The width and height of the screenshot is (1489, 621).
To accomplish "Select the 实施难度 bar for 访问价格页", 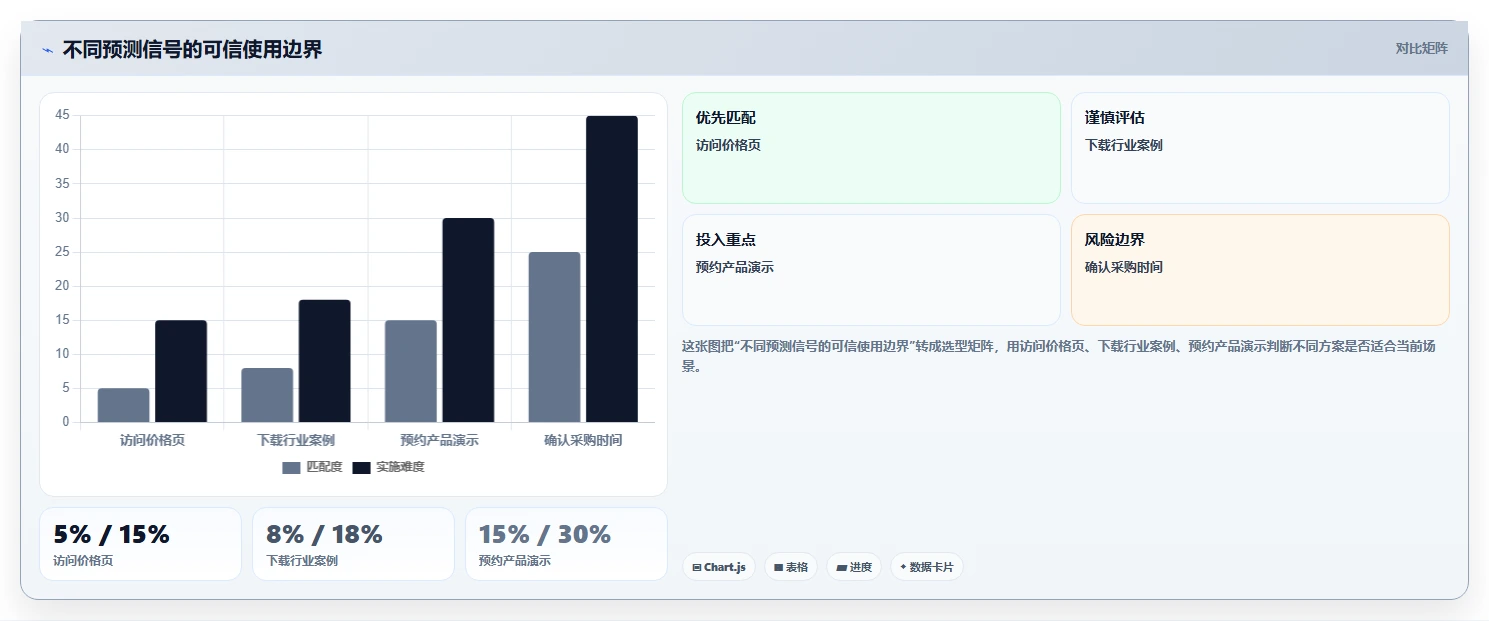I will click(x=181, y=371).
